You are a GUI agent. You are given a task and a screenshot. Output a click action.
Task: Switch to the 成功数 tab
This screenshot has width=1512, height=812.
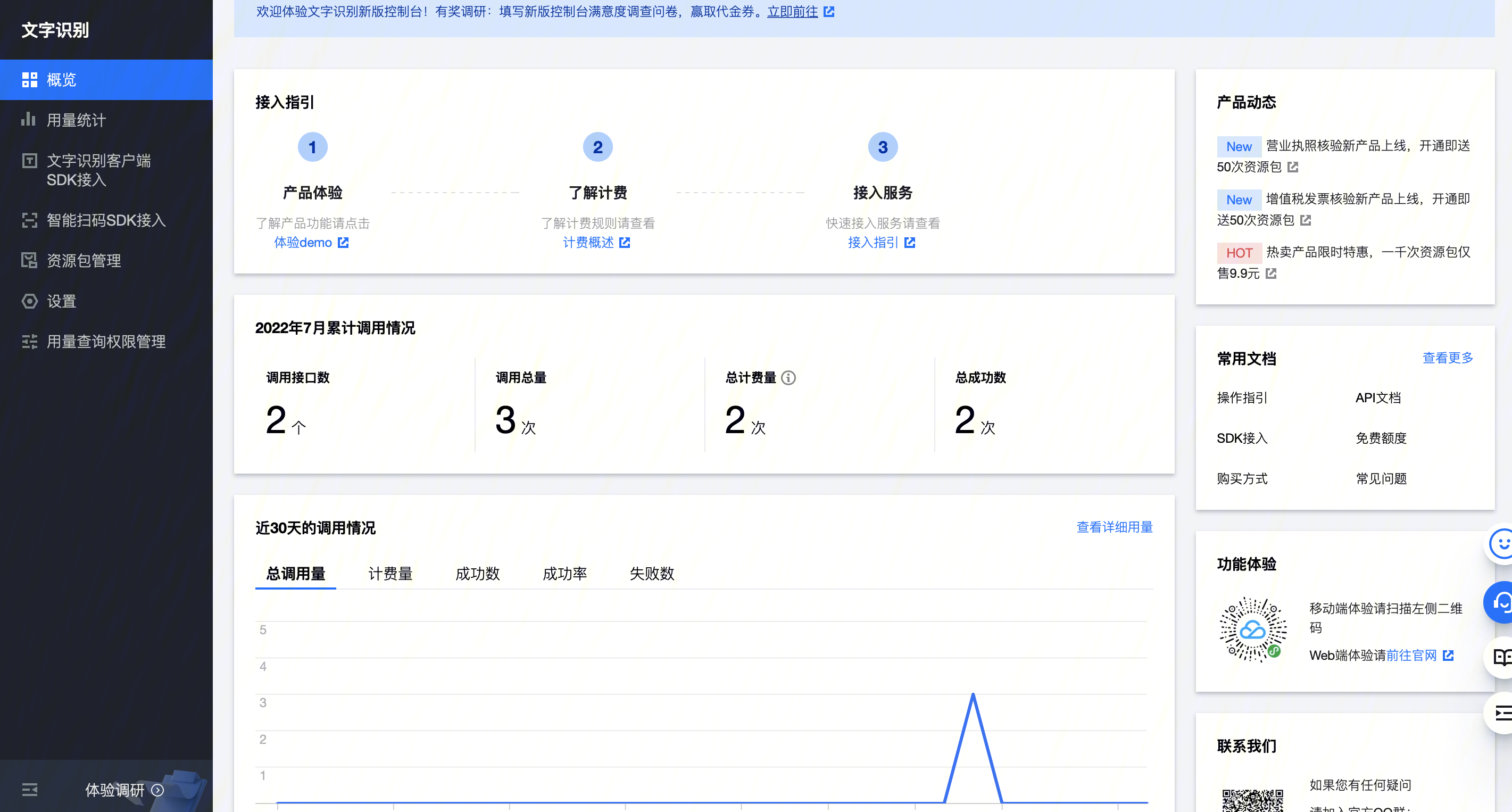coord(477,574)
